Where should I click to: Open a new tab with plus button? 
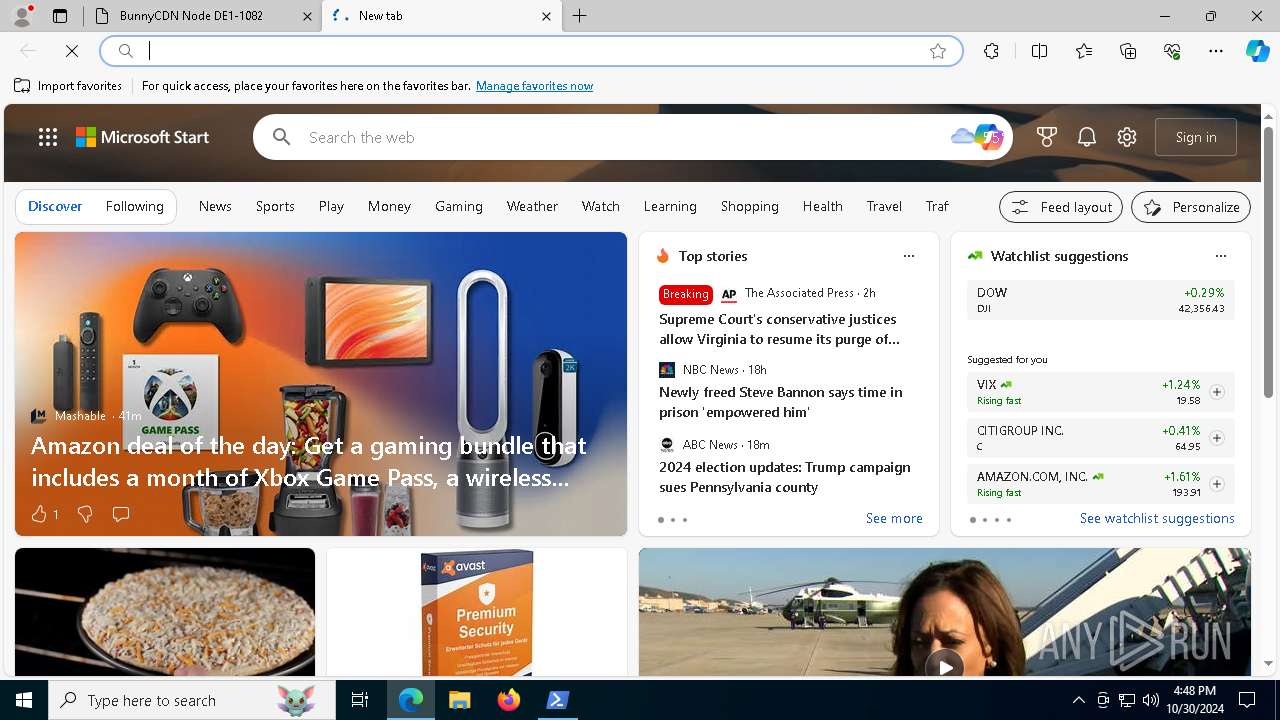(x=580, y=16)
